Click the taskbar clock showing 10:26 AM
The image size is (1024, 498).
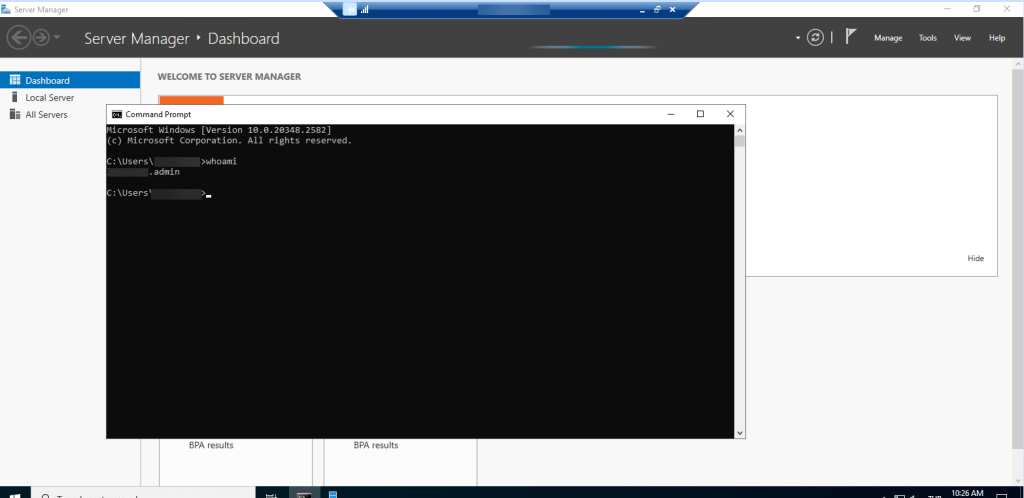(x=970, y=493)
